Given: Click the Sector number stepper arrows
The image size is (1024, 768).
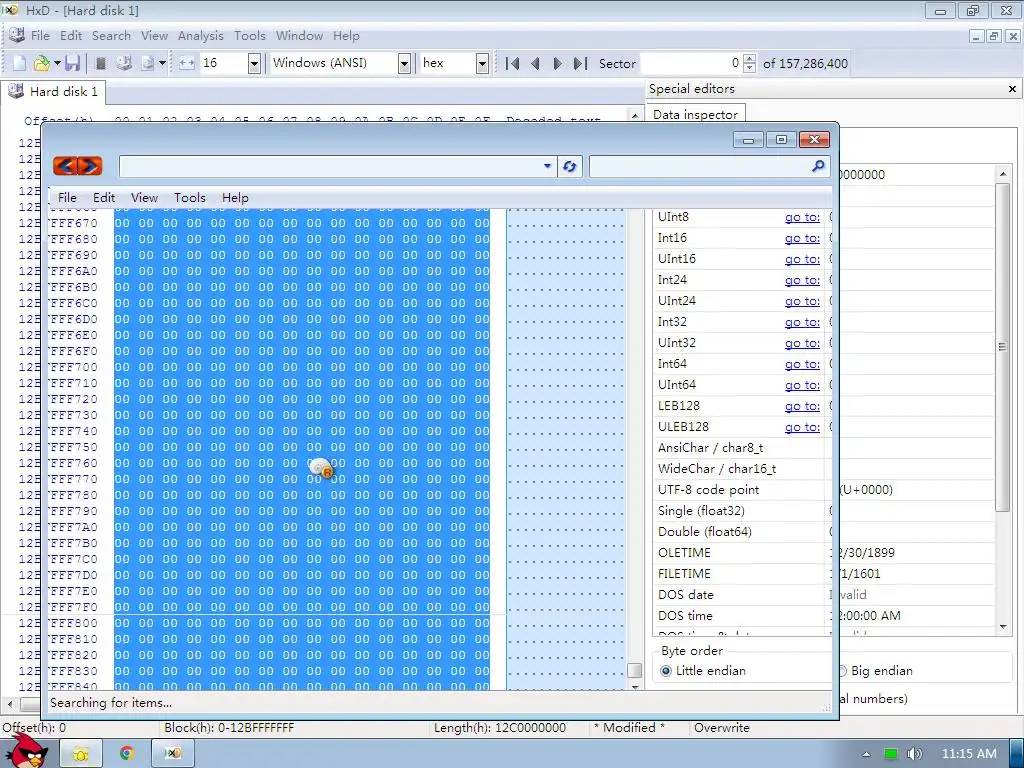Looking at the screenshot, I should coord(750,63).
